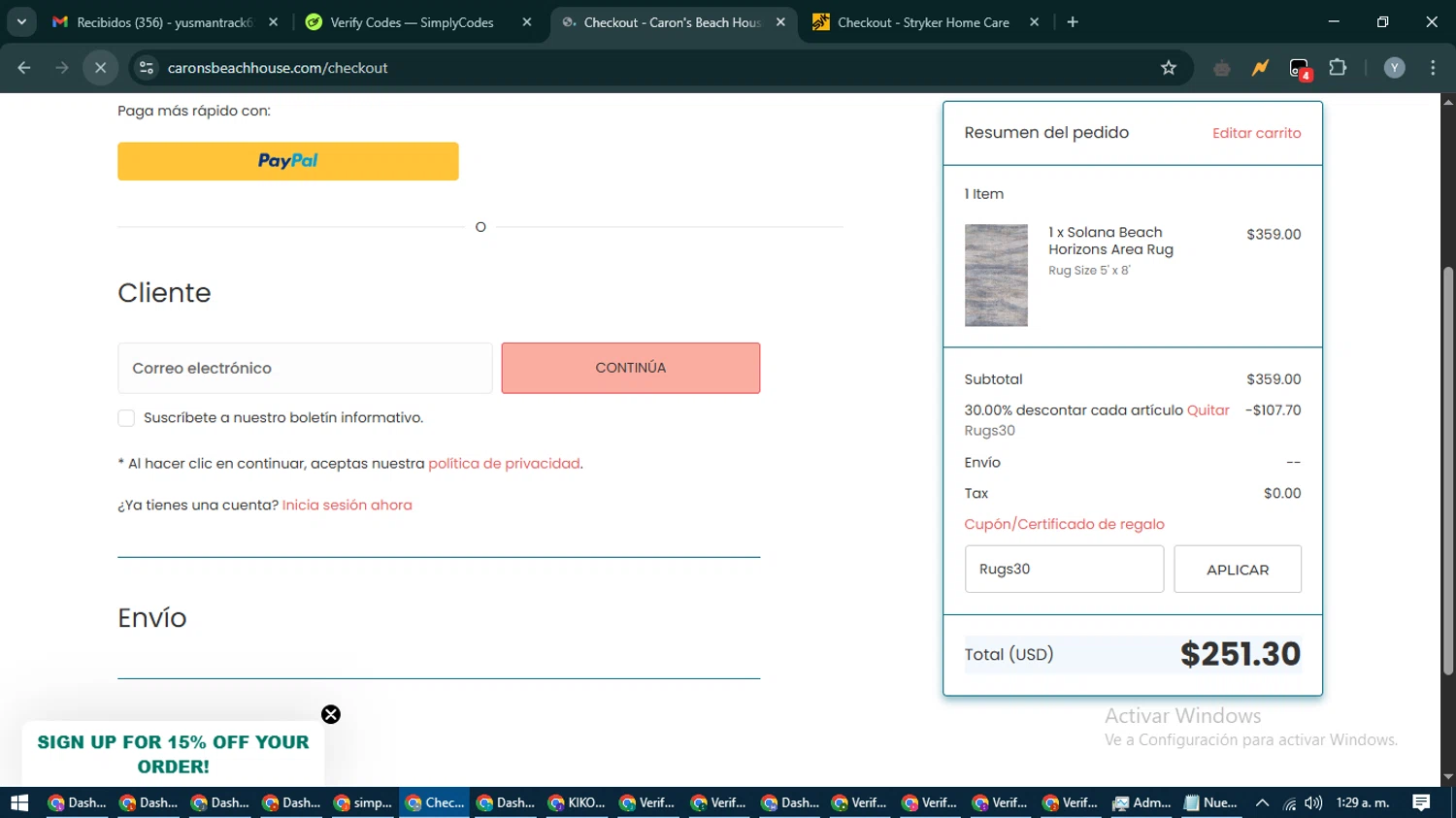Stop loading the page with the X button
The width and height of the screenshot is (1456, 818).
click(100, 68)
